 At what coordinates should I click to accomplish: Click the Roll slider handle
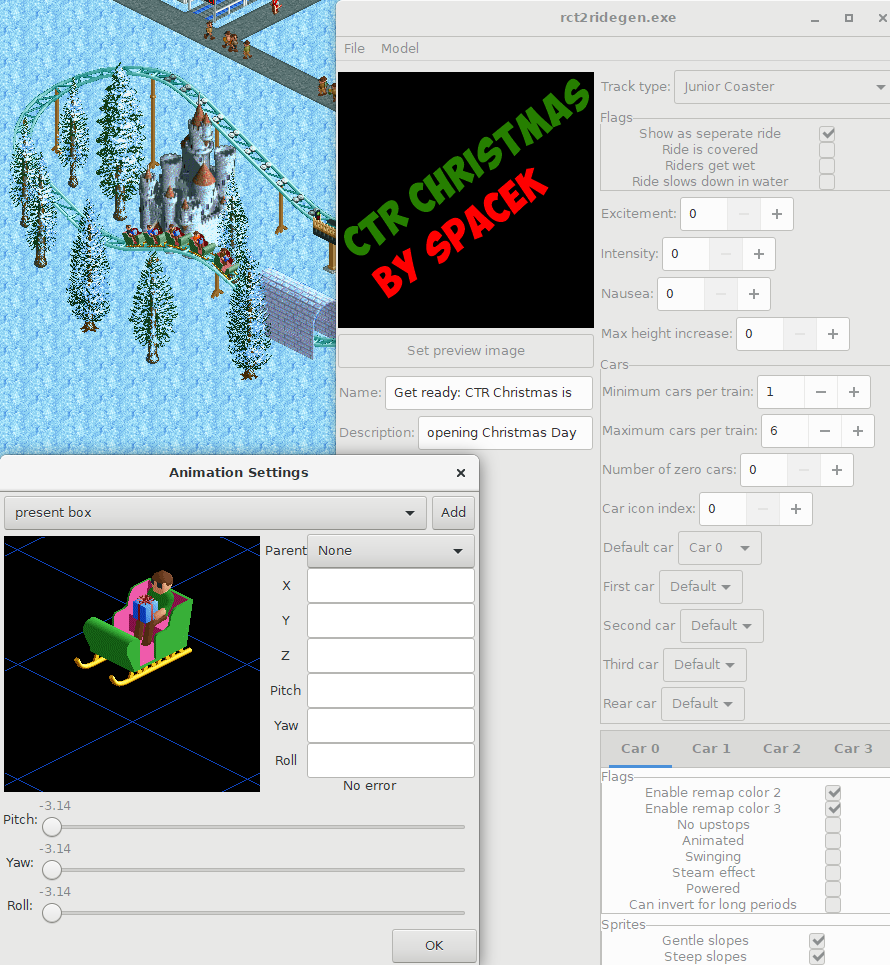(x=52, y=913)
